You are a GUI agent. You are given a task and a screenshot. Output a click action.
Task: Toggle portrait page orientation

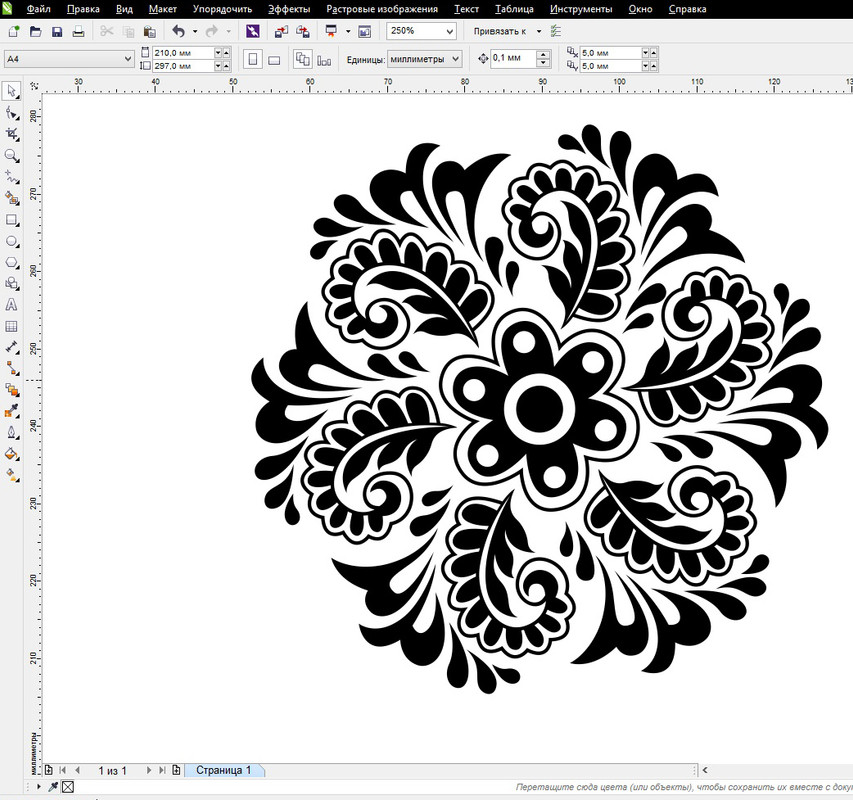pyautogui.click(x=252, y=59)
